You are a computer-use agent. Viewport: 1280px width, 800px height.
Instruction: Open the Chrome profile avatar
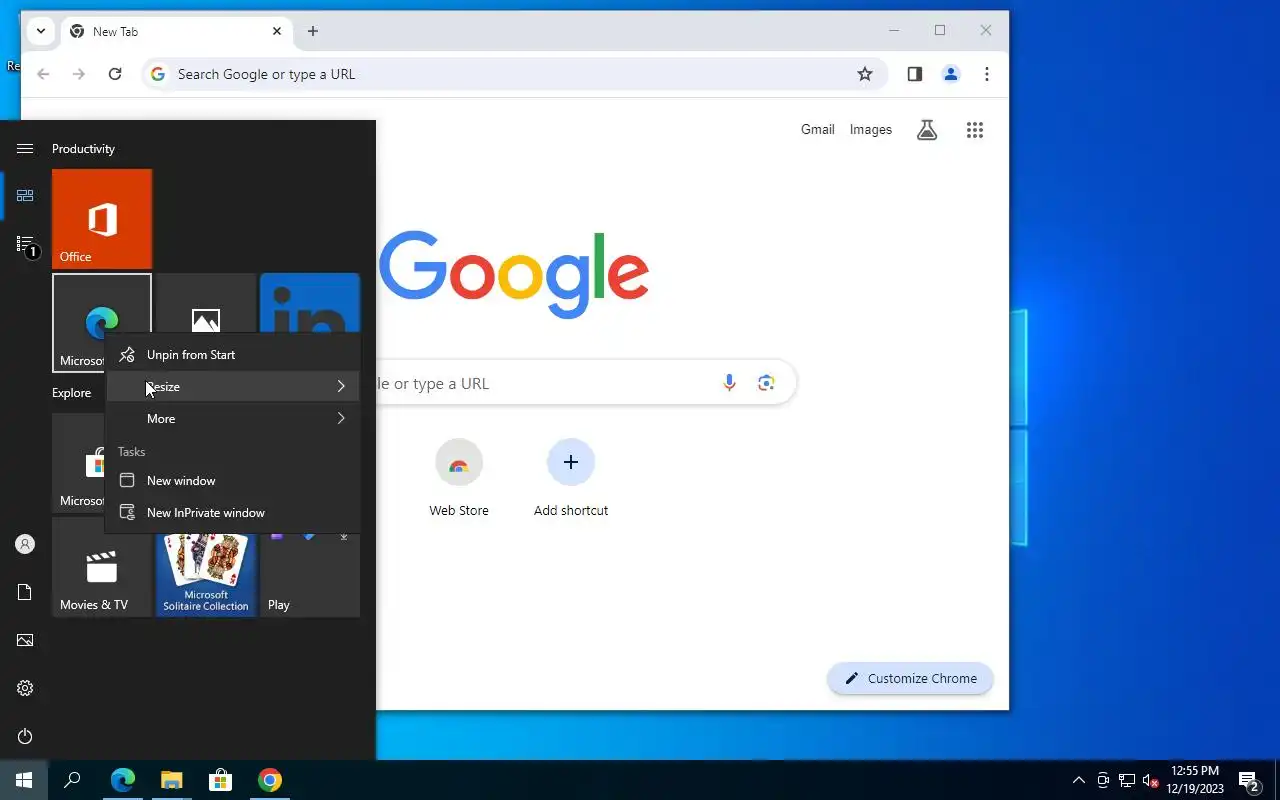[x=951, y=74]
